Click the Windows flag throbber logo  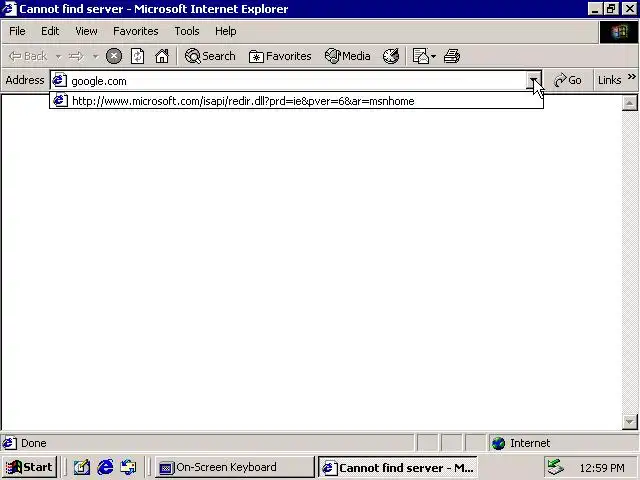pos(619,31)
